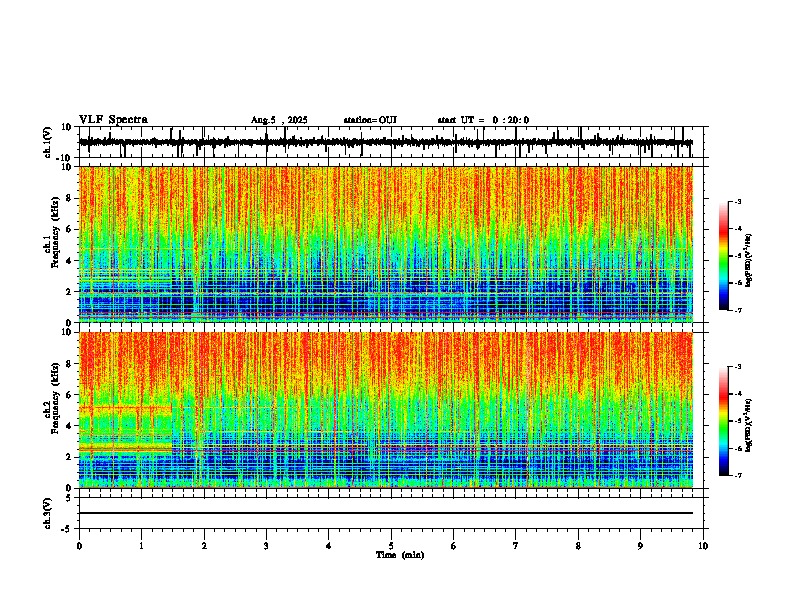The width and height of the screenshot is (792, 612).
Task: Click time axis tick label 6
Action: pos(454,546)
